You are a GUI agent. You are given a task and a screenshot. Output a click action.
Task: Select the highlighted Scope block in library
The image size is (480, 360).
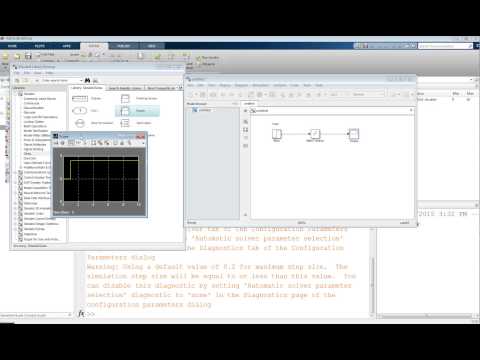point(137,111)
